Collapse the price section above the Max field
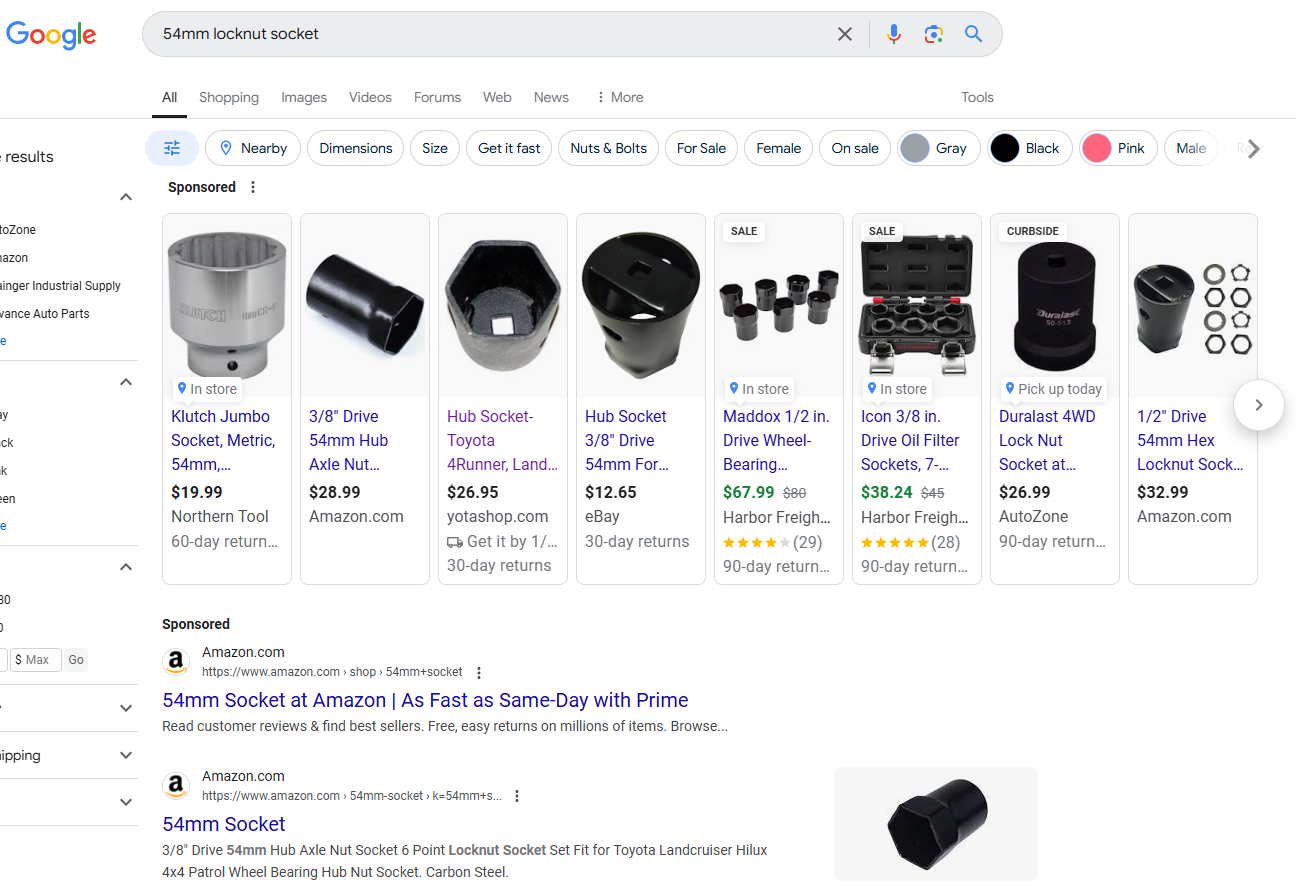This screenshot has width=1296, height=886. [126, 567]
